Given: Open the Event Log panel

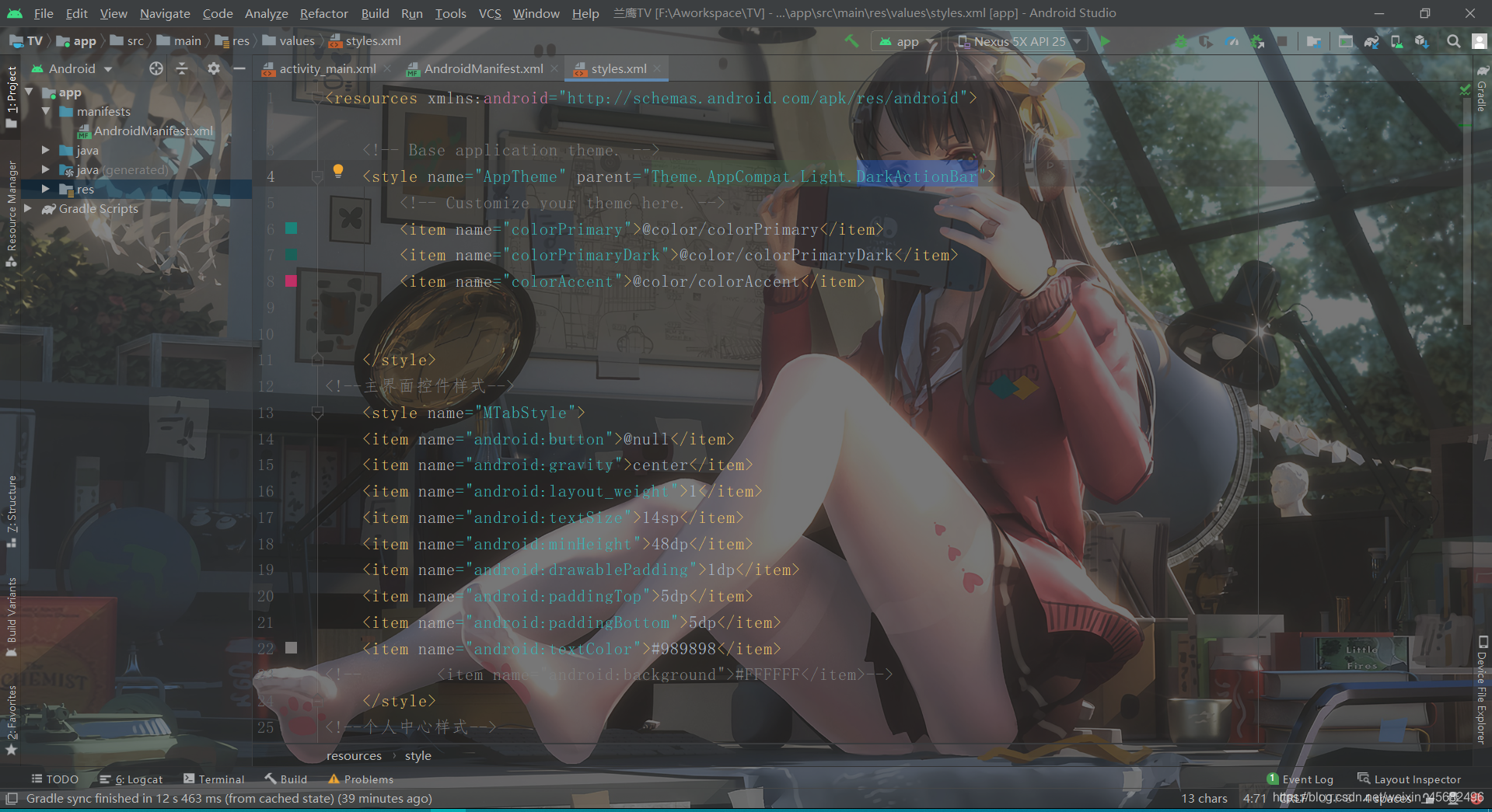Looking at the screenshot, I should [1300, 779].
